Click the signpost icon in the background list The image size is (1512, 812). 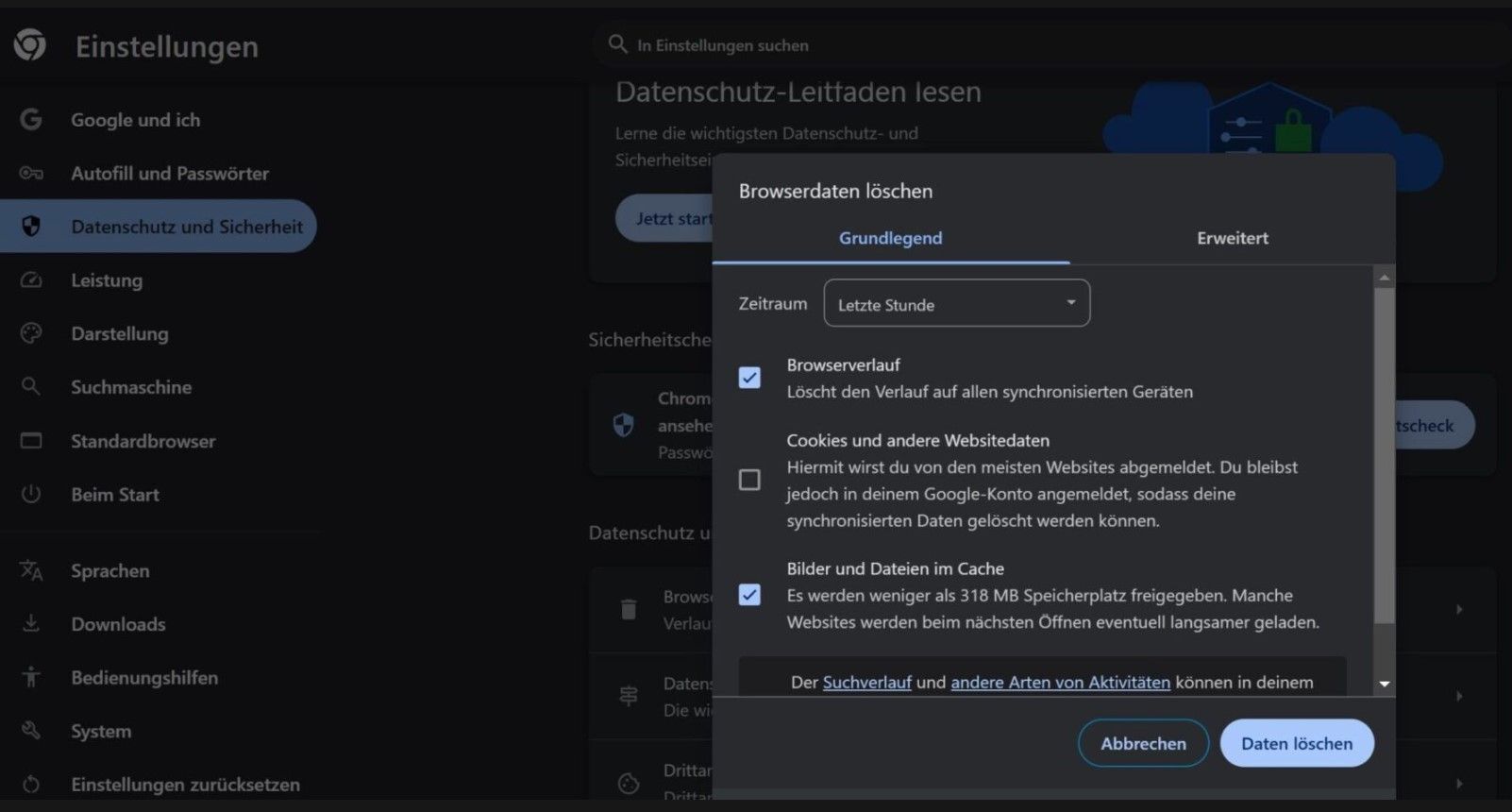coord(629,696)
